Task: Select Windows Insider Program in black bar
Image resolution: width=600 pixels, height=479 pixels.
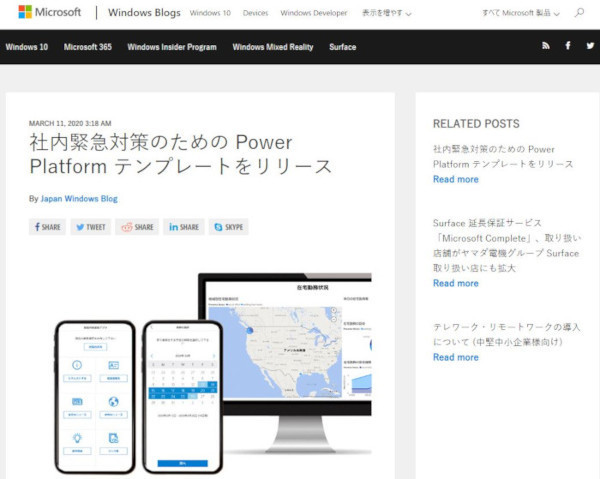Action: 172,47
